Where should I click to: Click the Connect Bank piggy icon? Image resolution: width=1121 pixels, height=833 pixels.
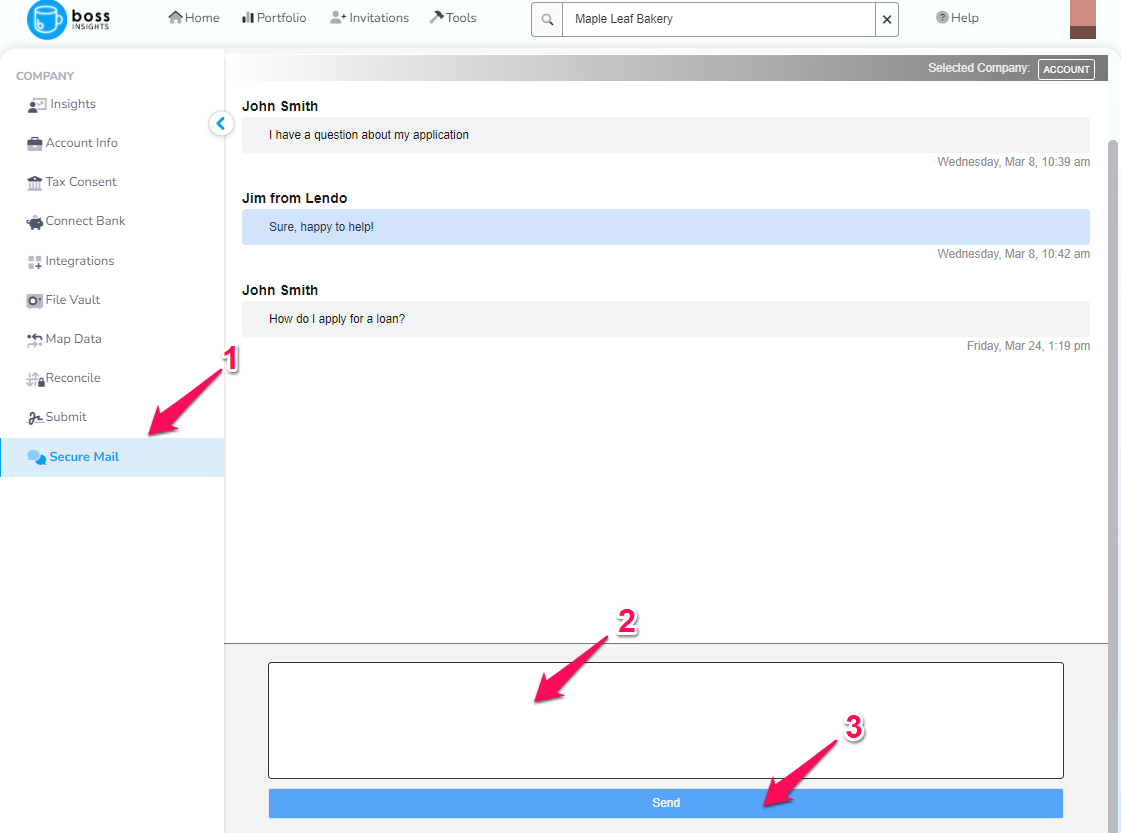pos(34,222)
